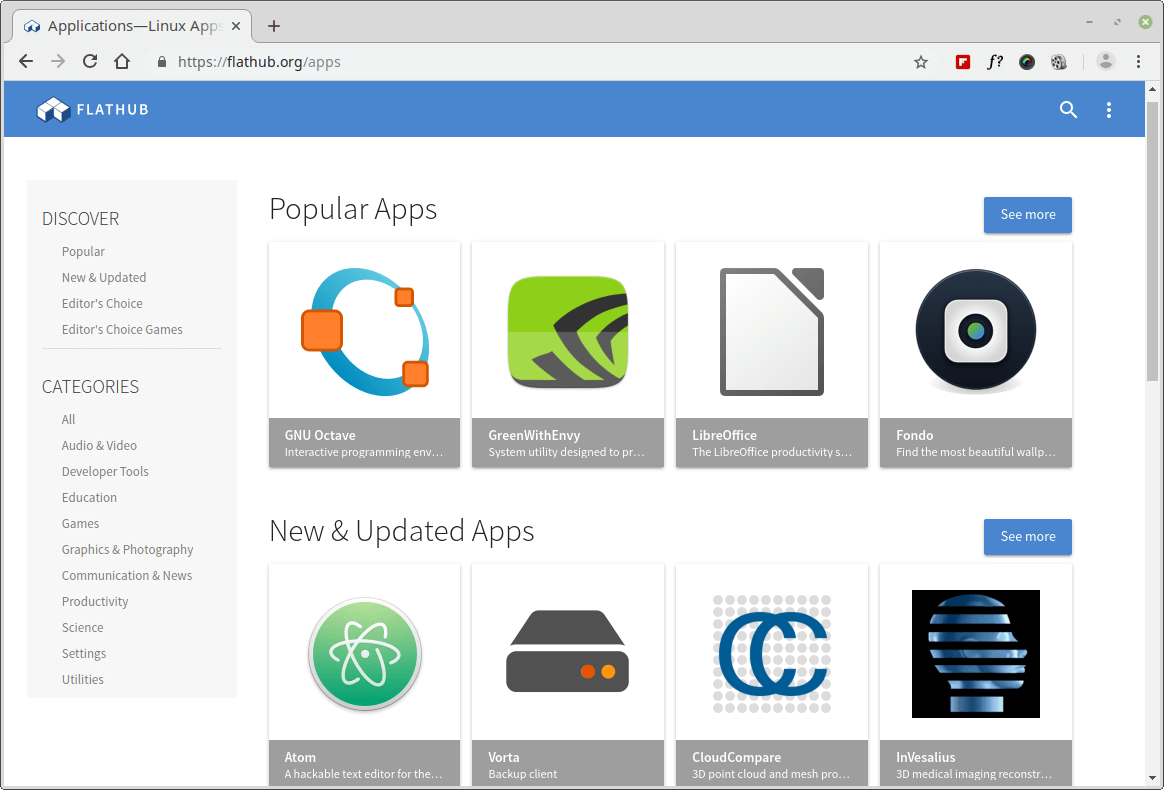Select the Applications—Linux Apps browser tab
The width and height of the screenshot is (1164, 790).
tap(133, 26)
